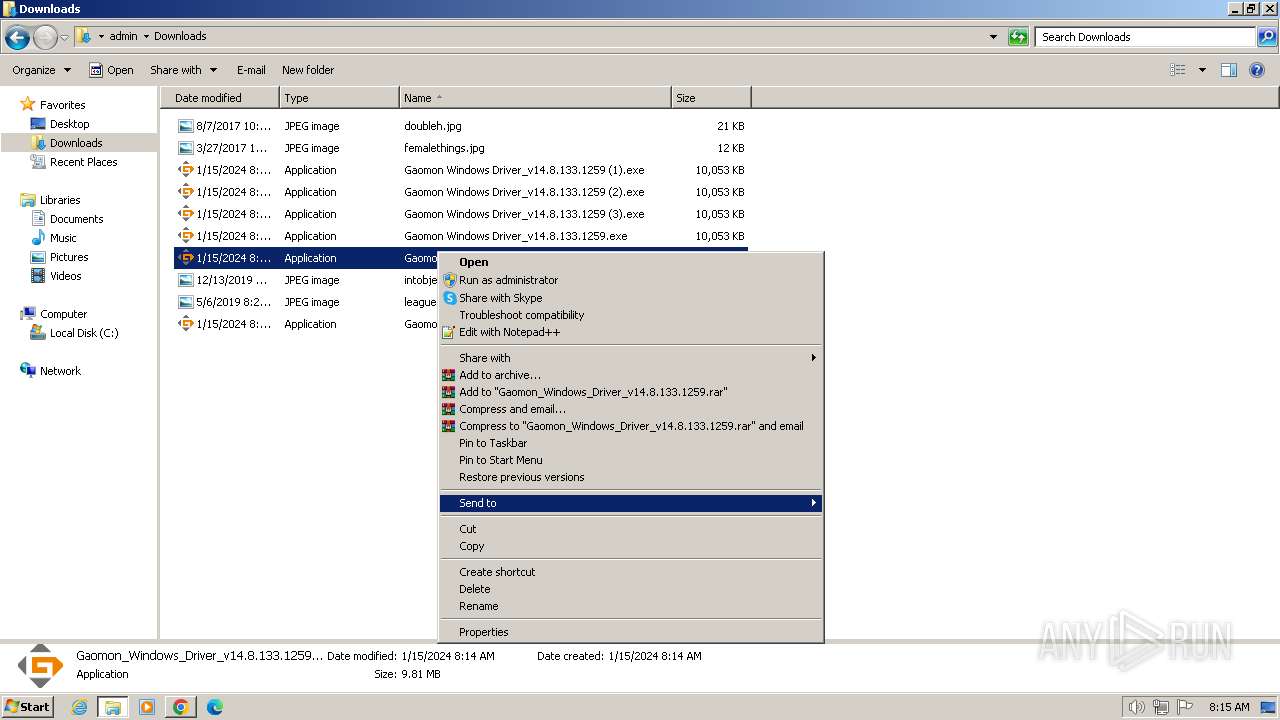Screen dimensions: 1280x720
Task: Choose Run as administrator
Action: pos(630,280)
